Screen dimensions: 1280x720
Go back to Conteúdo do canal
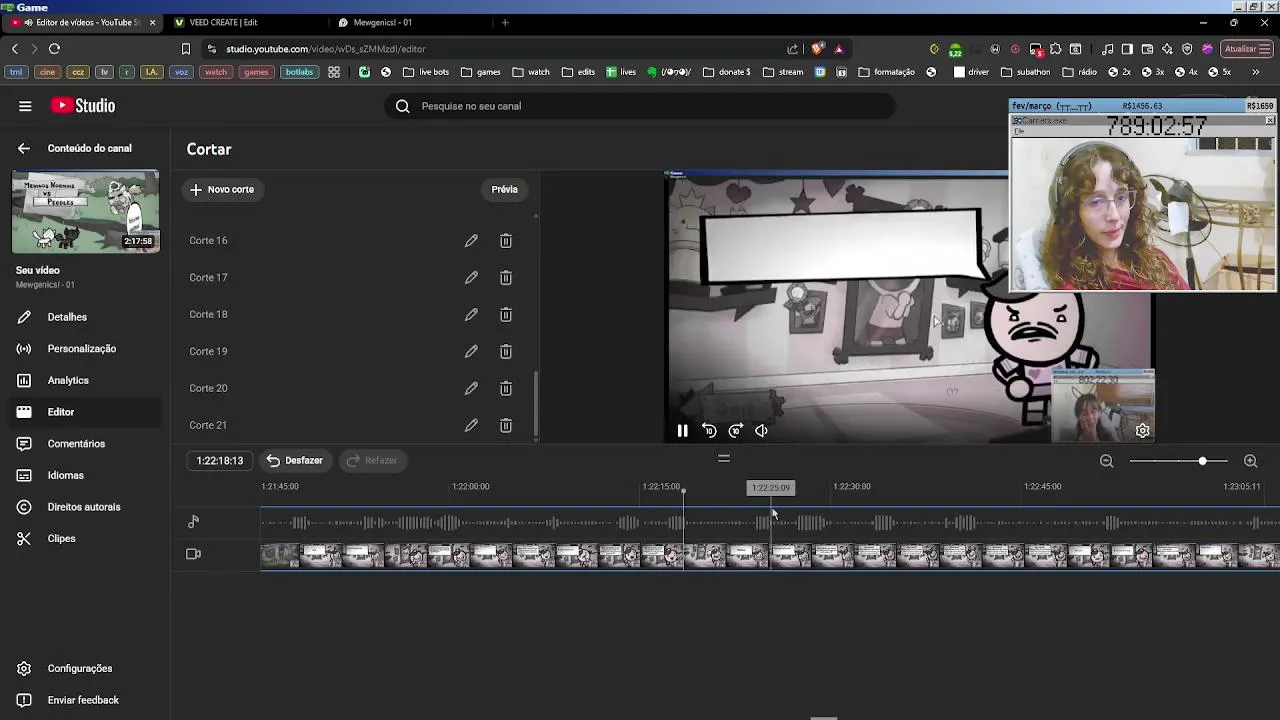[x=24, y=148]
